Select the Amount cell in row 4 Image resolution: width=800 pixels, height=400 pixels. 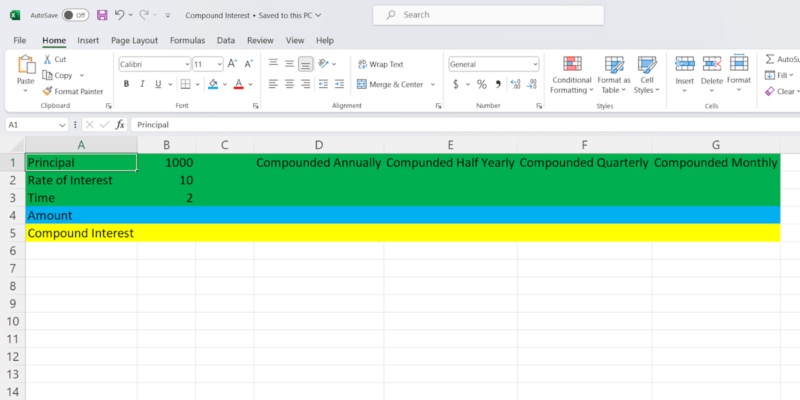click(81, 215)
